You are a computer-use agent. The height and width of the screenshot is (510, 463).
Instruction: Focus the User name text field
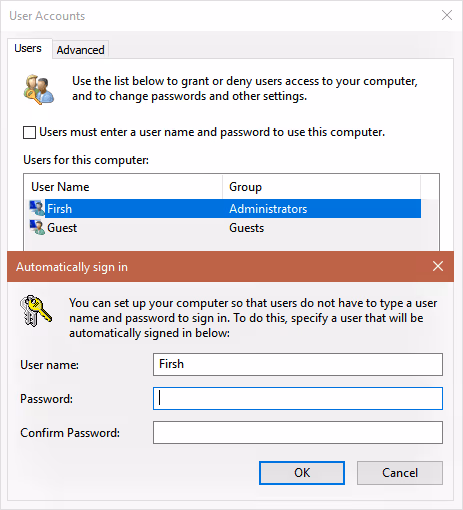[298, 364]
